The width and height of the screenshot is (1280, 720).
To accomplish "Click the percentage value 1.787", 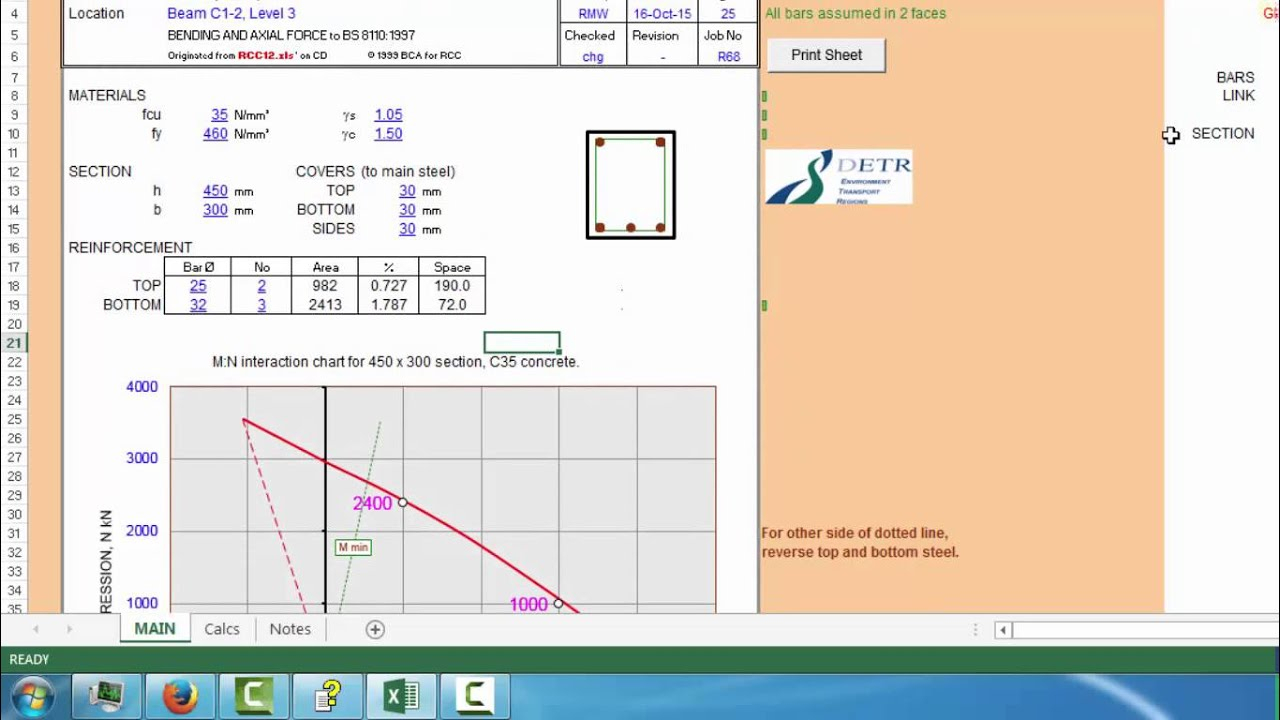I will tap(388, 305).
